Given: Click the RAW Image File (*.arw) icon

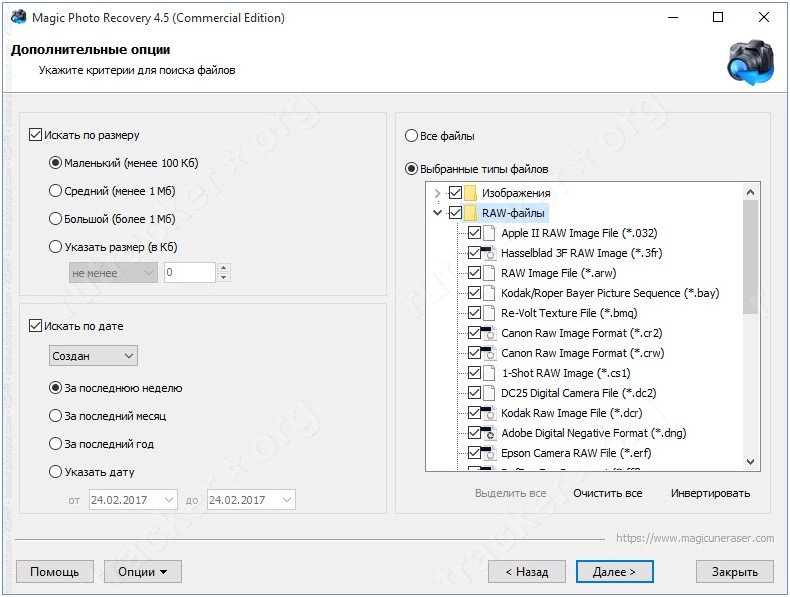Looking at the screenshot, I should [x=489, y=273].
